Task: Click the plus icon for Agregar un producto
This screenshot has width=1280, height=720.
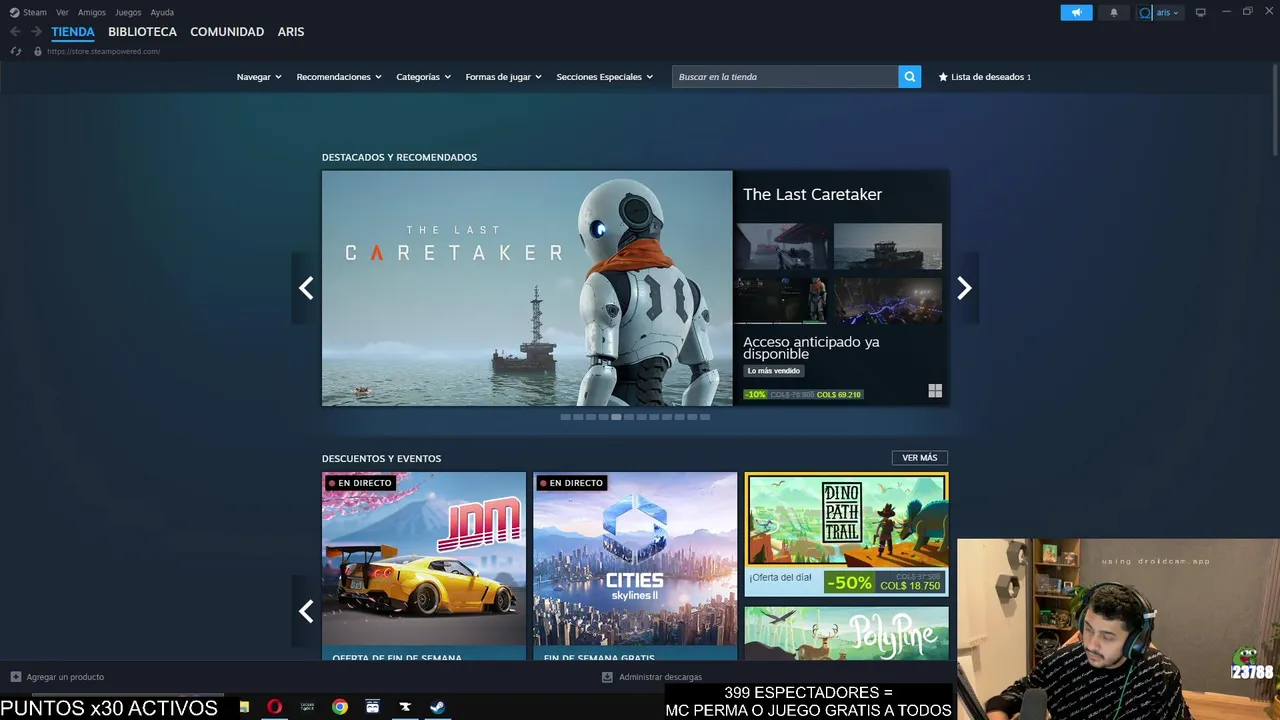Action: point(15,677)
